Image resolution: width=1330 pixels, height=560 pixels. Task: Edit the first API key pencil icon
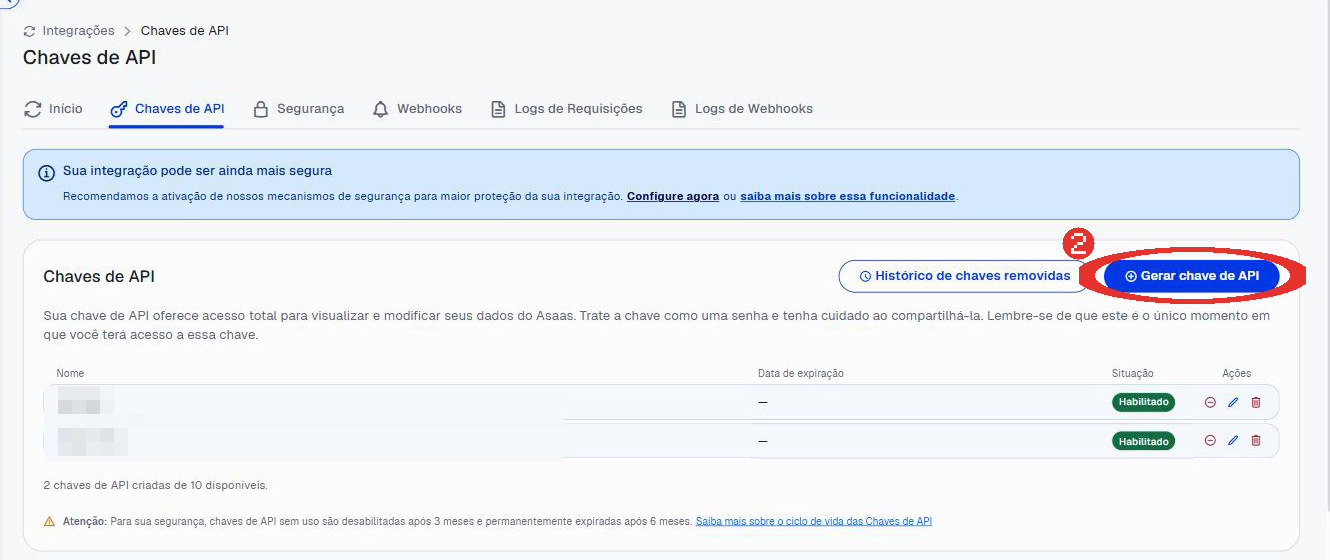click(1233, 402)
